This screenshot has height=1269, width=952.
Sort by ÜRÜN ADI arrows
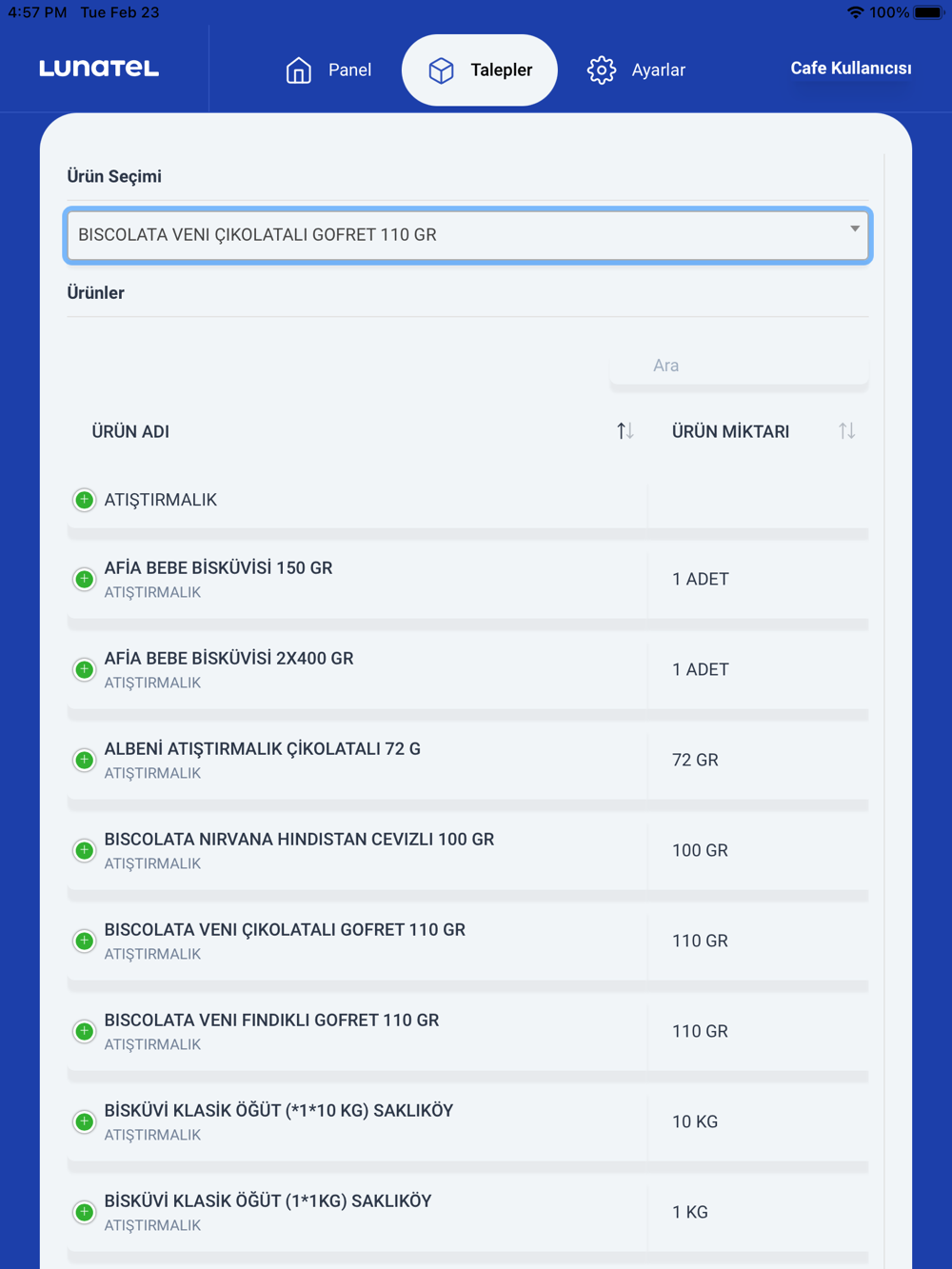coord(625,431)
